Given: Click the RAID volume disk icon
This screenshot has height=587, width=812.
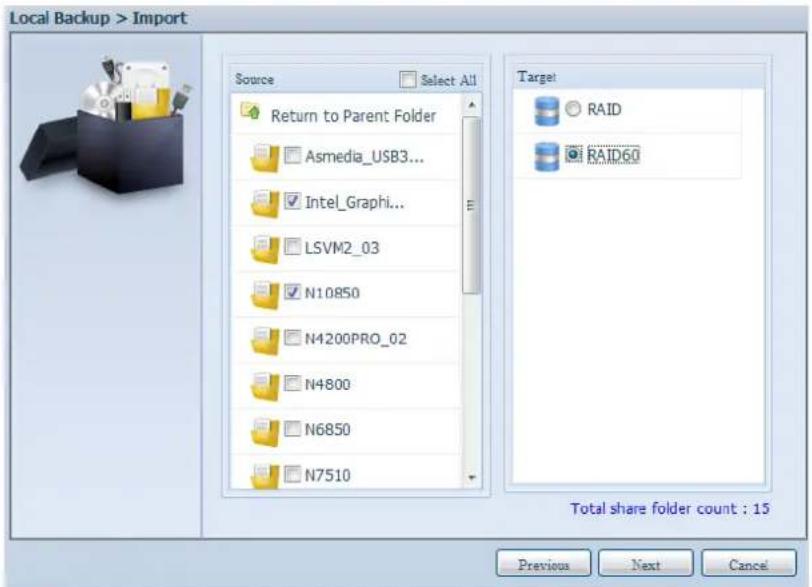Looking at the screenshot, I should coord(546,111).
